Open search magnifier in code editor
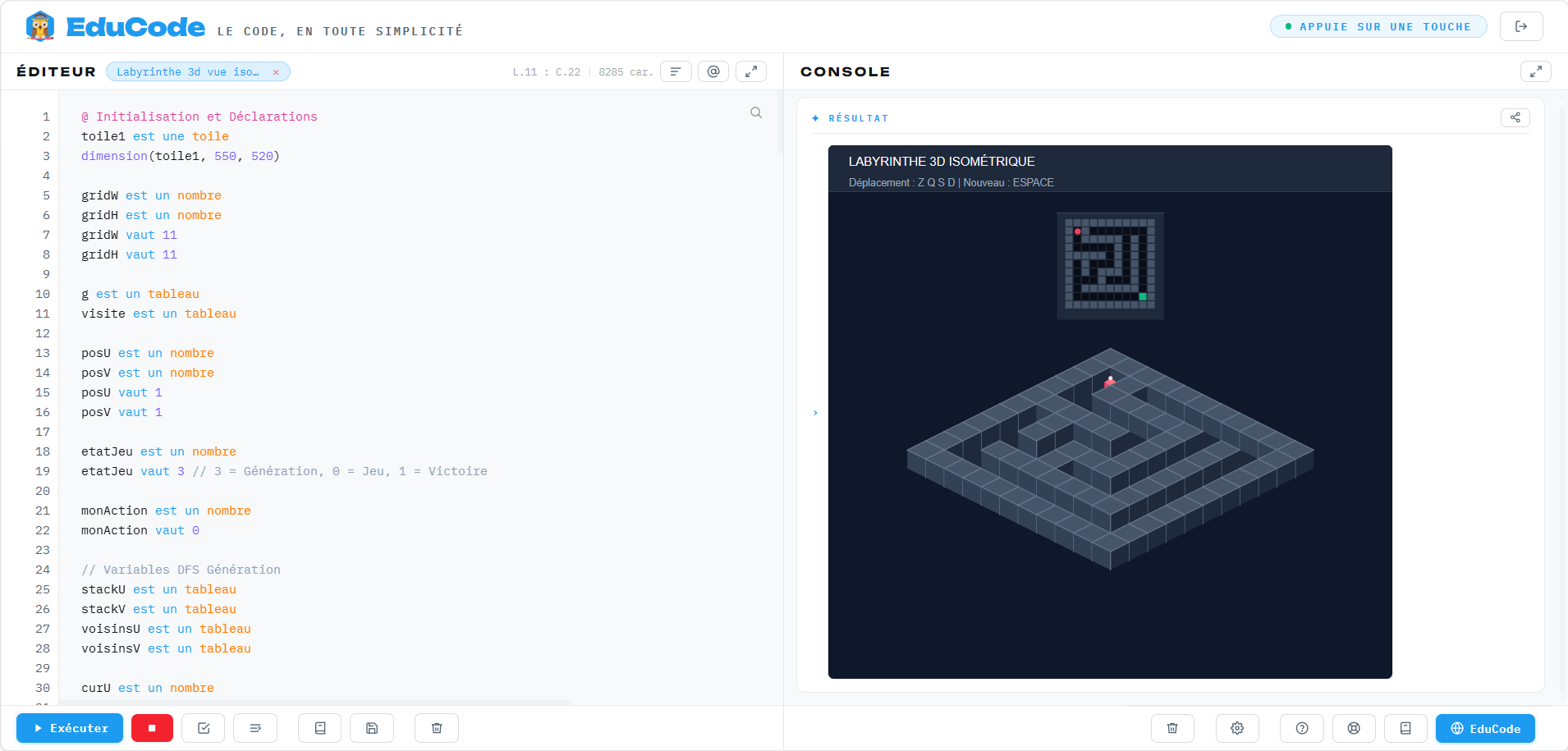Screen dimensions: 1568x751 click(x=756, y=112)
